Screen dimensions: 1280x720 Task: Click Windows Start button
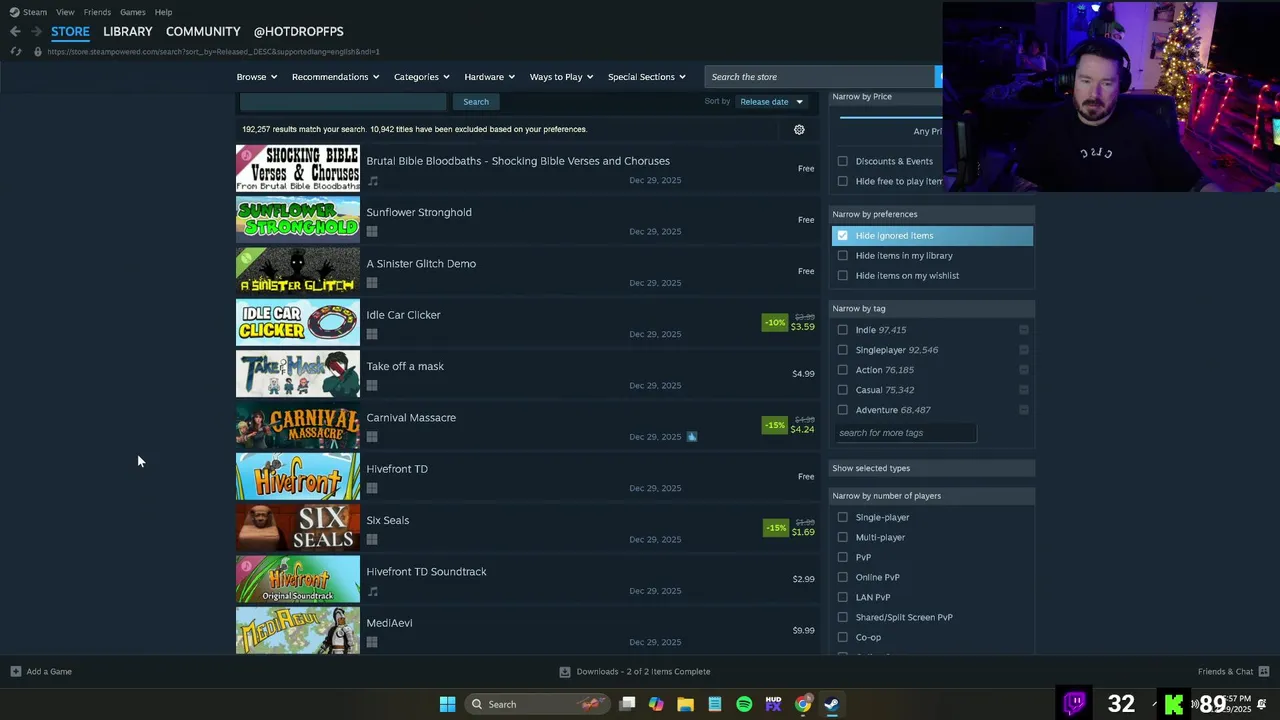tap(447, 704)
